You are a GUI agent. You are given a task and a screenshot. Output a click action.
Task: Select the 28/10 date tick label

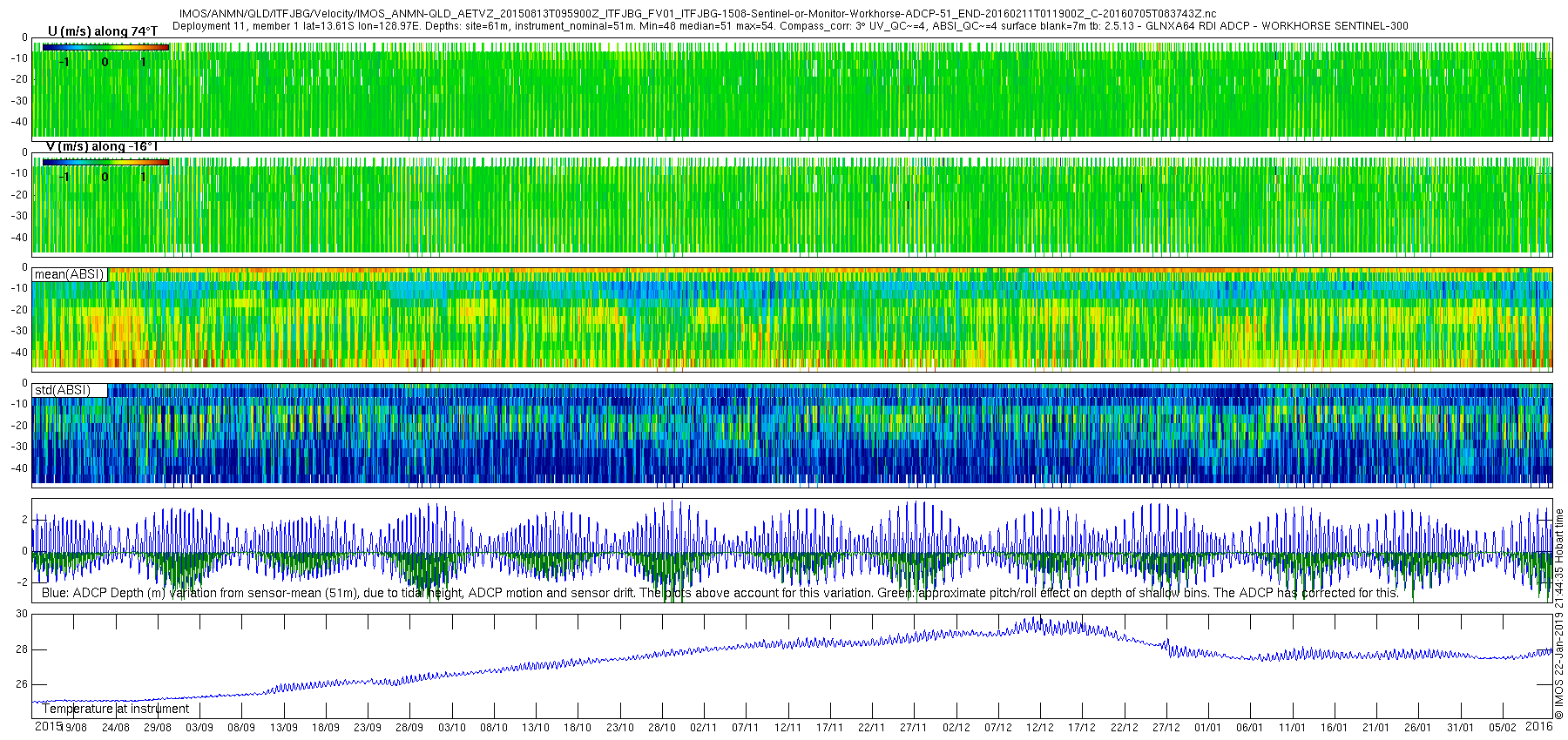click(662, 728)
